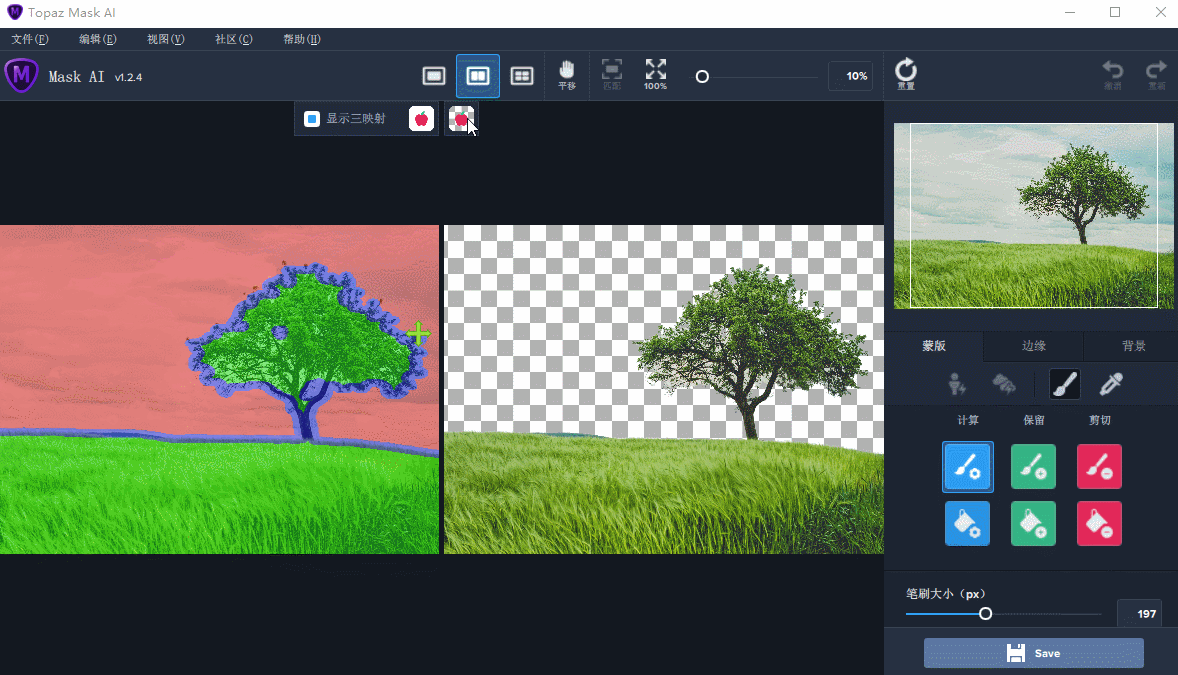Choose the red cut fill bucket
This screenshot has width=1178, height=675.
(1099, 523)
